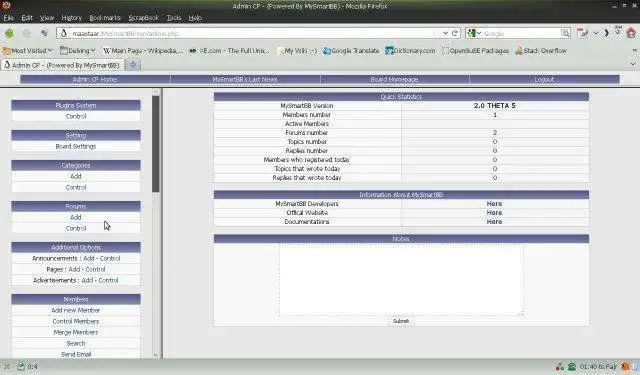Open the Google Translate bookmark
This screenshot has width=640, height=375.
tap(351, 51)
